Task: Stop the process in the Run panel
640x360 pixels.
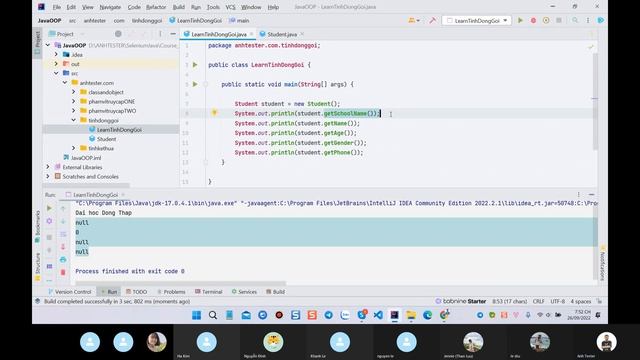Action: [49, 237]
